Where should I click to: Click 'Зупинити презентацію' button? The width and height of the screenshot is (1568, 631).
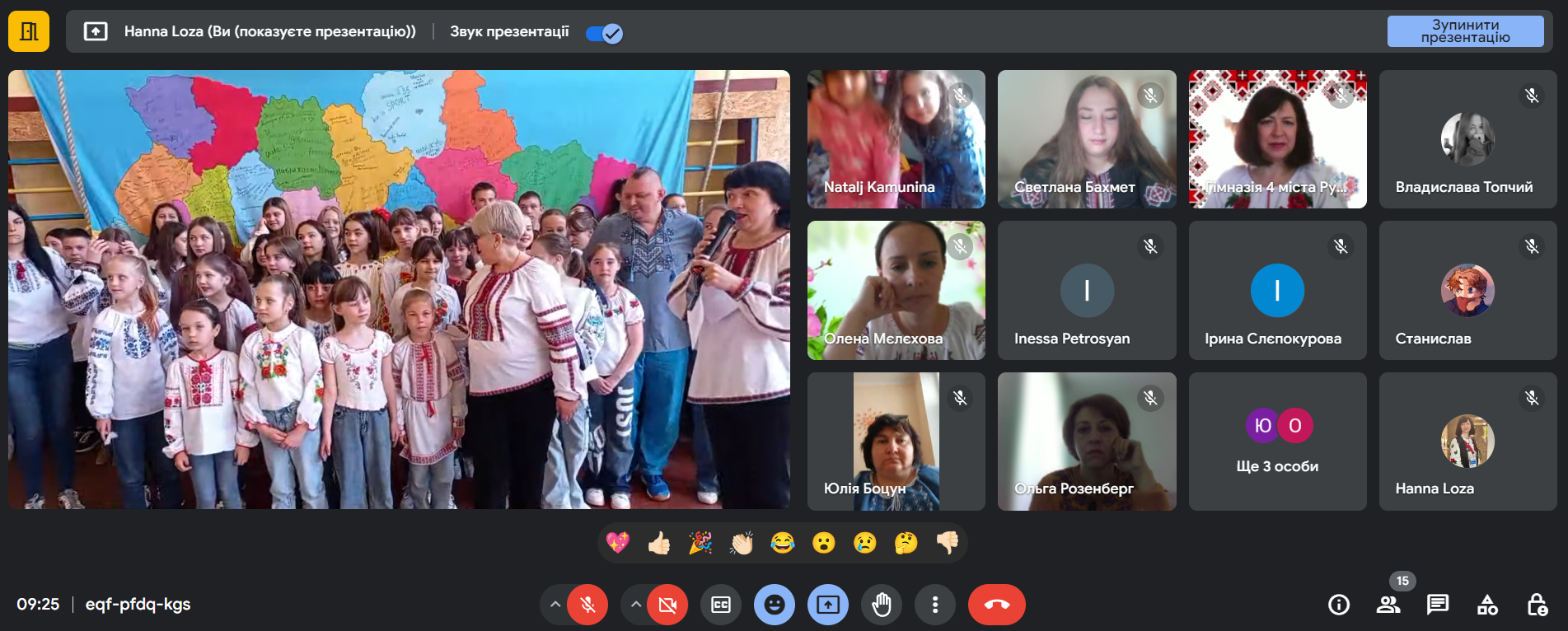click(x=1465, y=31)
